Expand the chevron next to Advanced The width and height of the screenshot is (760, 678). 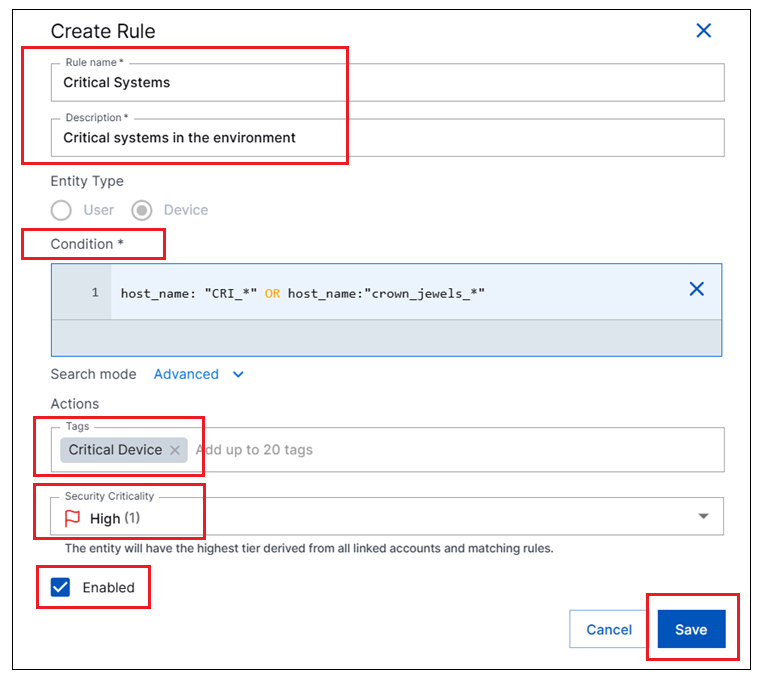(x=238, y=375)
